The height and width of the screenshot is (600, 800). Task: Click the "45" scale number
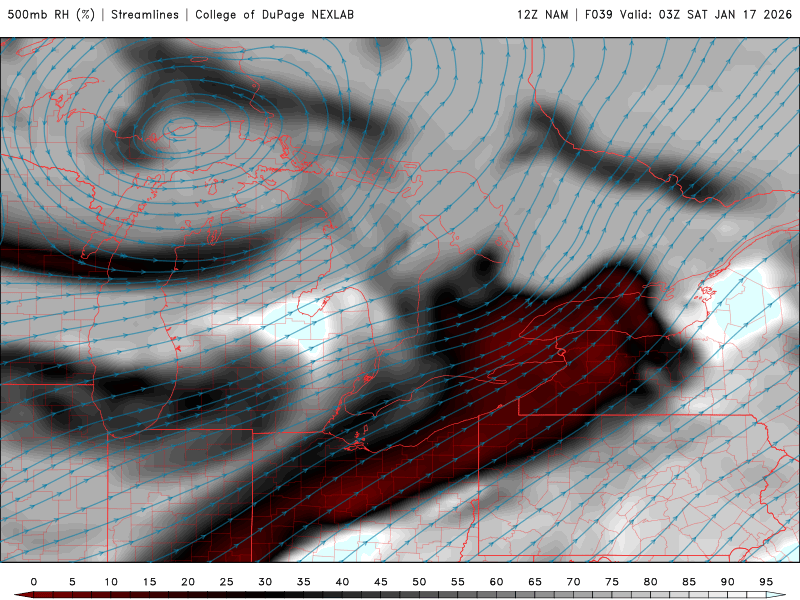coord(381,582)
